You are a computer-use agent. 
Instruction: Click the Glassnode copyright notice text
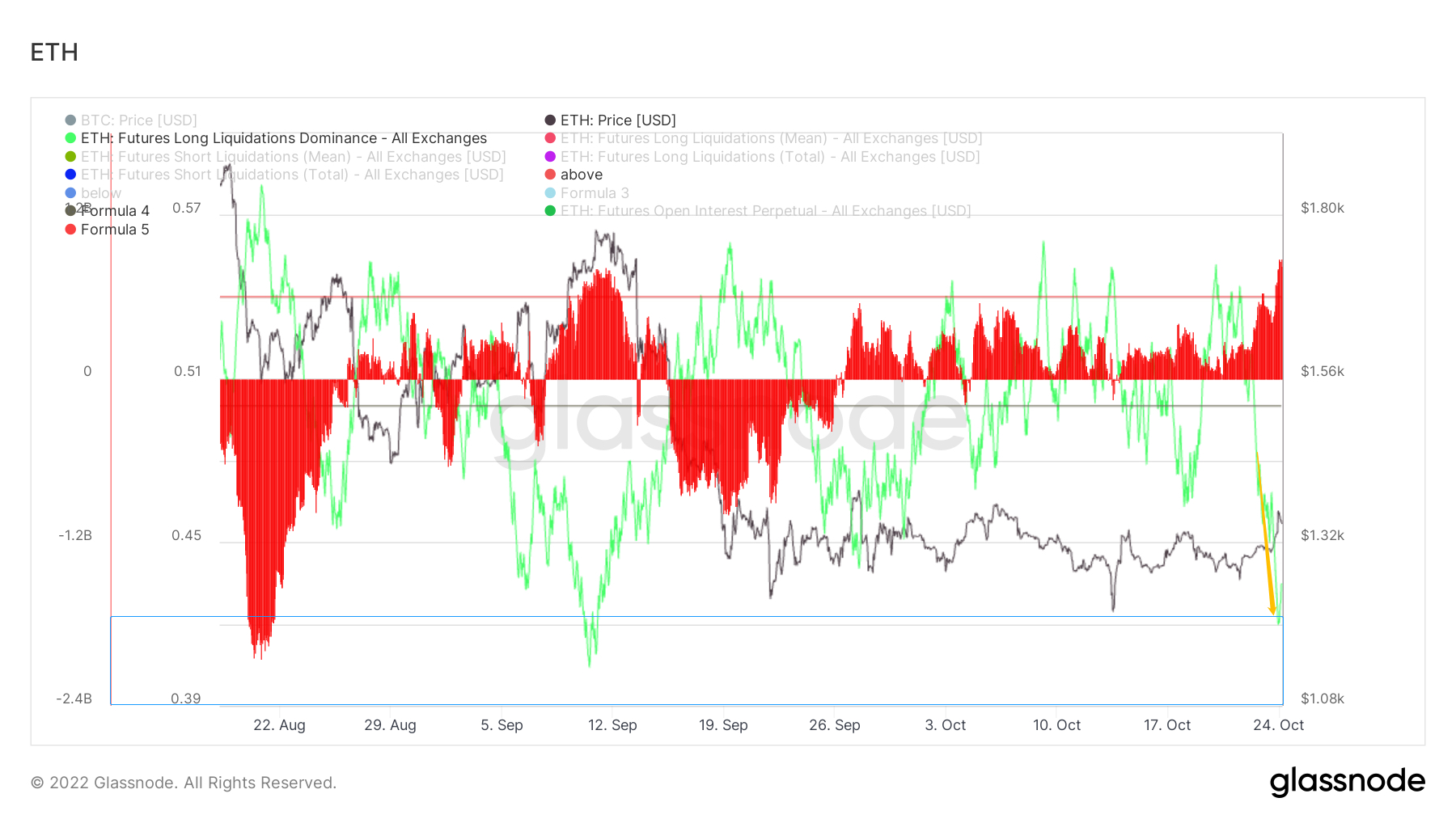coord(184,783)
